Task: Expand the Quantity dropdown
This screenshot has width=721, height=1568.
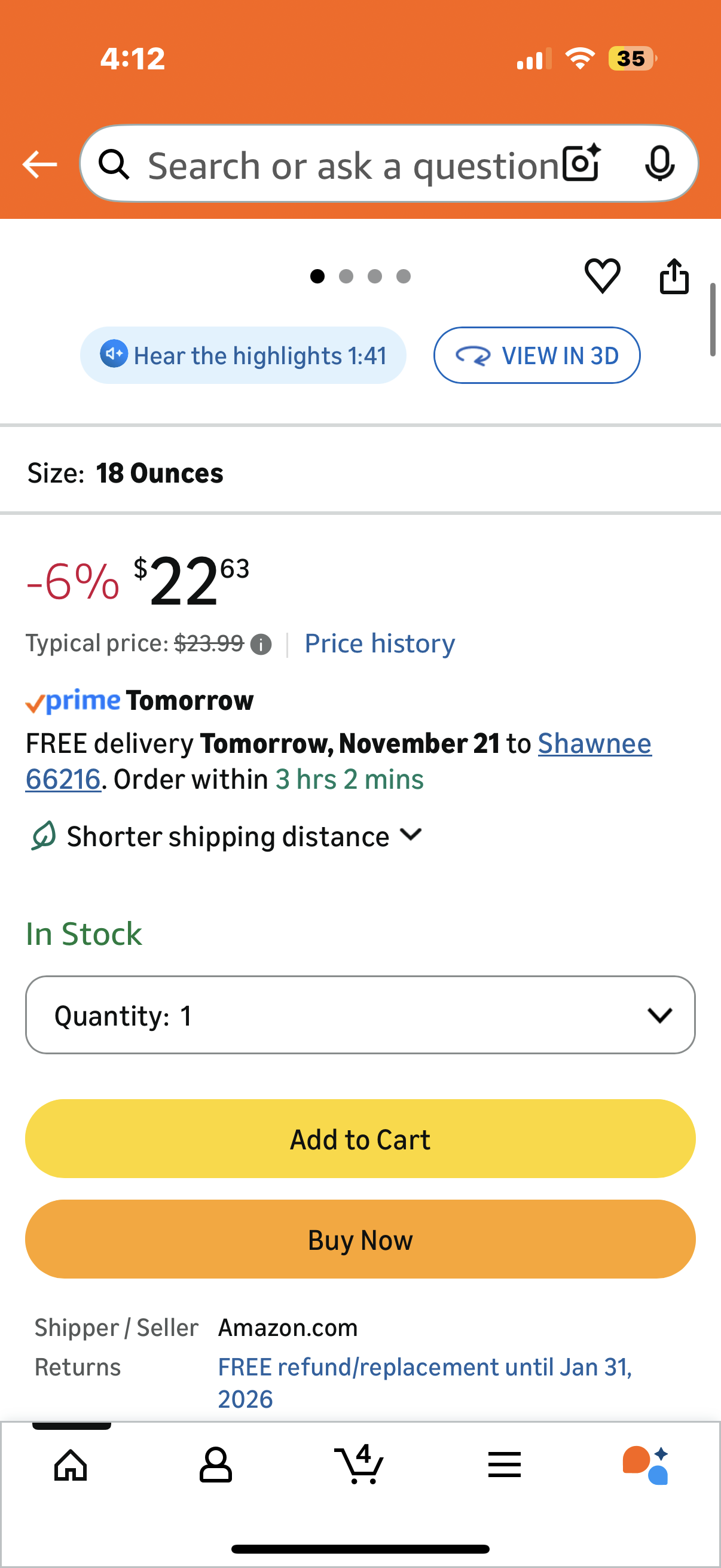Action: tap(360, 1015)
